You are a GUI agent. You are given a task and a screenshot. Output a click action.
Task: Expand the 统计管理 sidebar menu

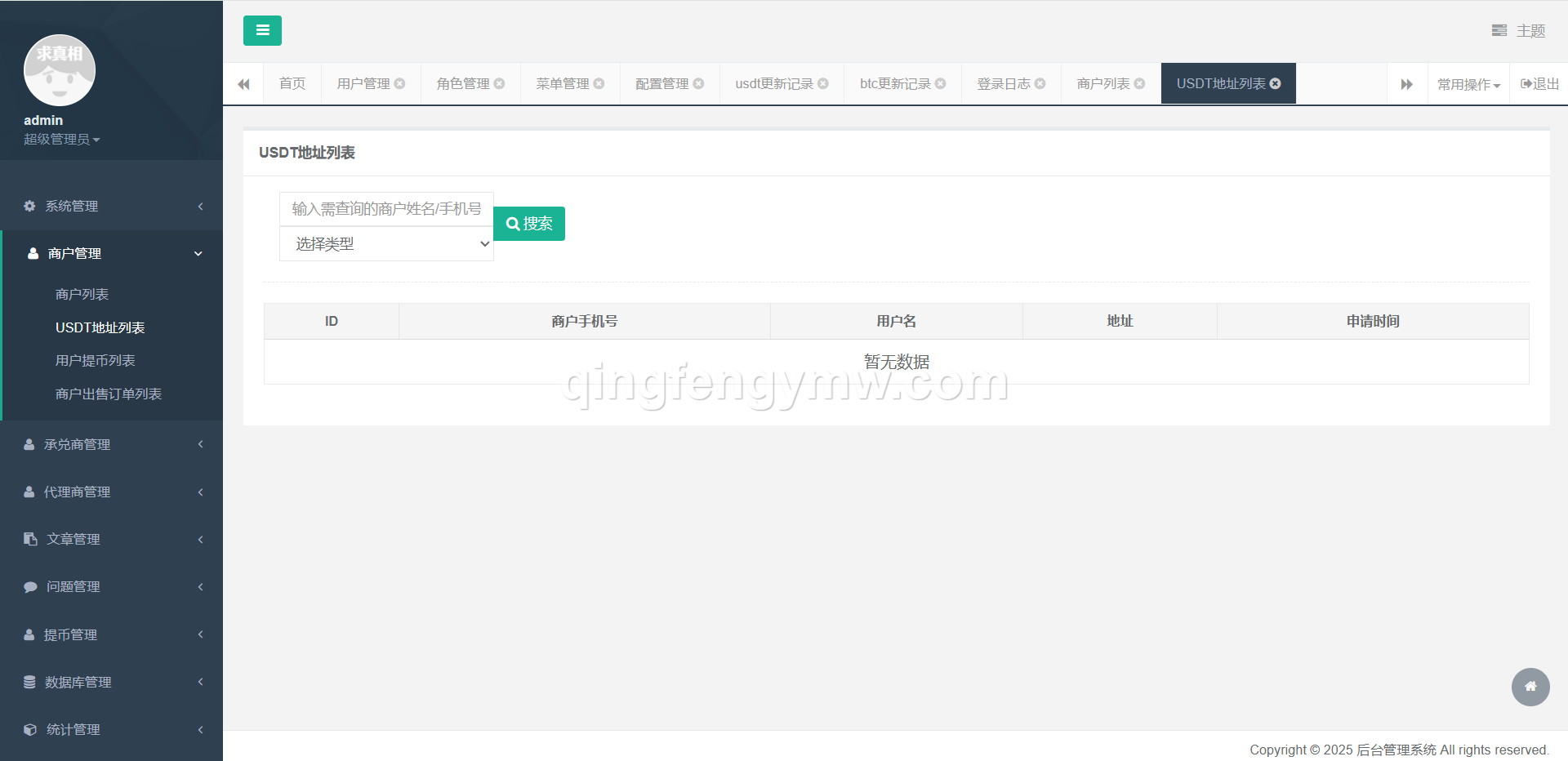coord(112,729)
